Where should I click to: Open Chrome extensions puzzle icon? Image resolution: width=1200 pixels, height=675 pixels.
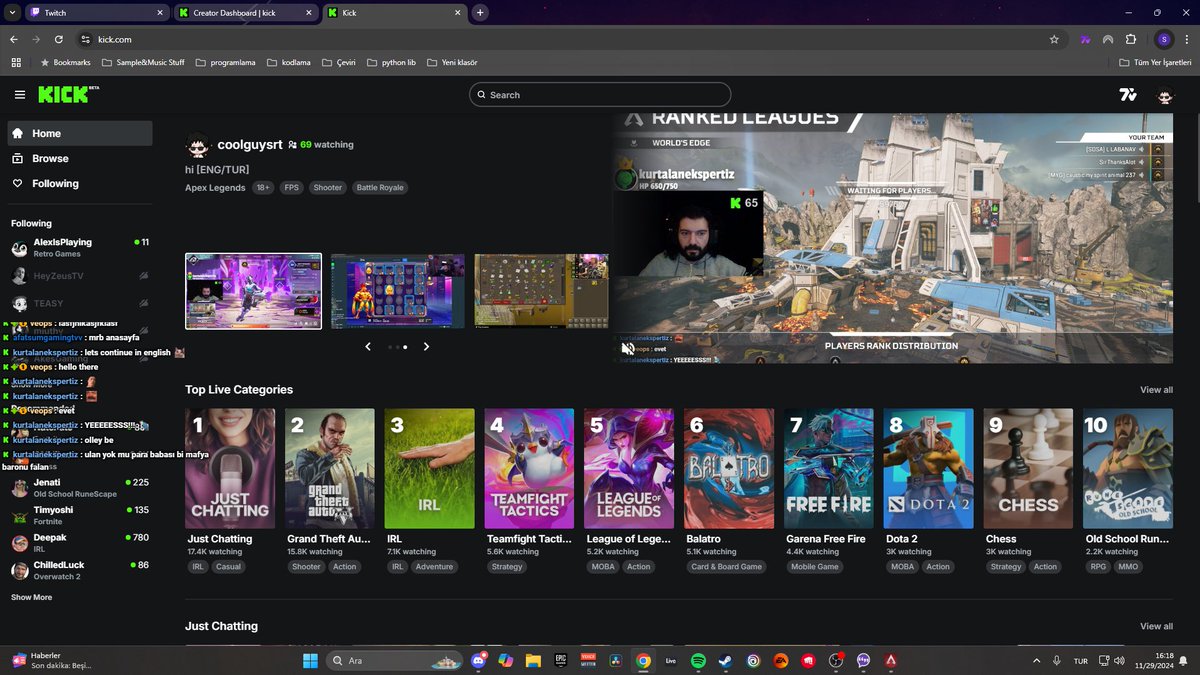pos(1131,39)
